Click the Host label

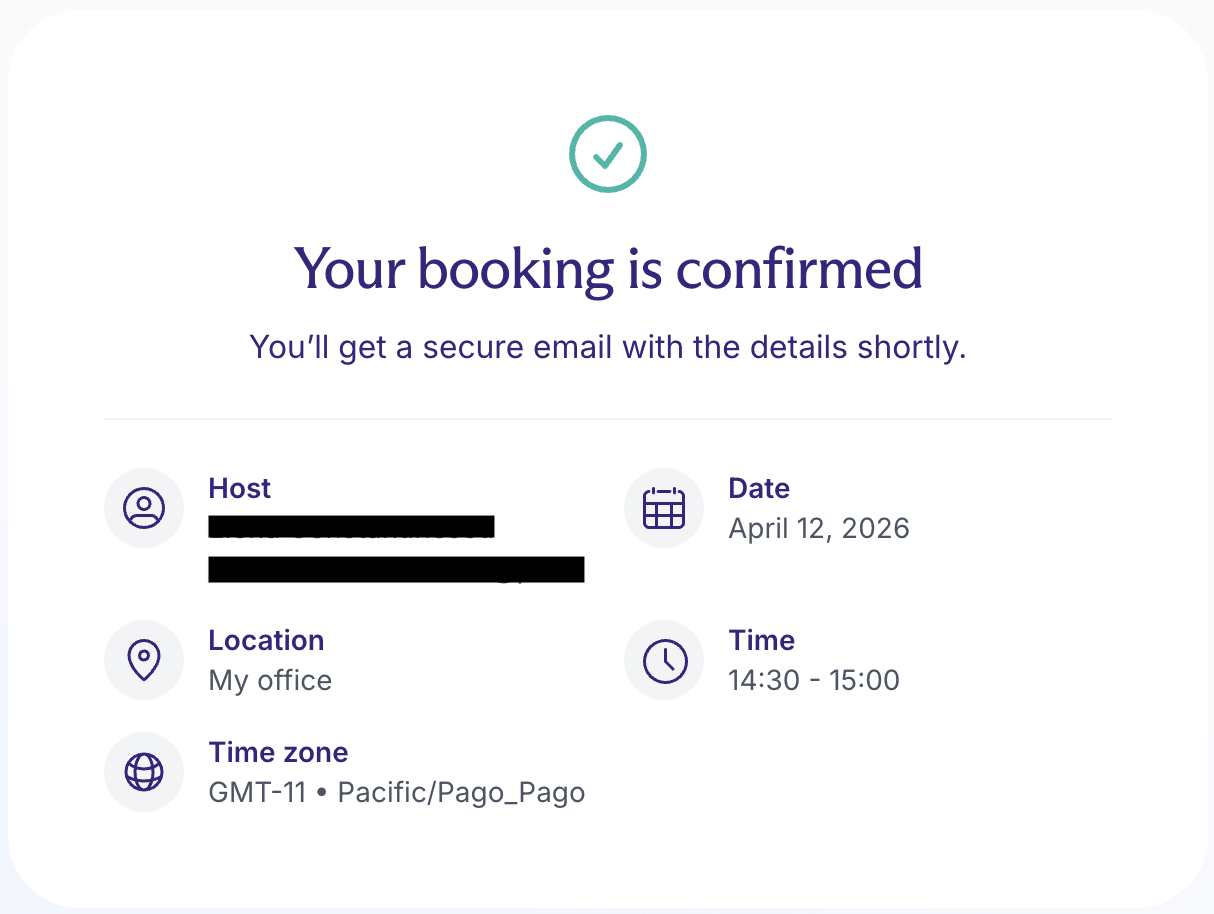click(x=240, y=488)
